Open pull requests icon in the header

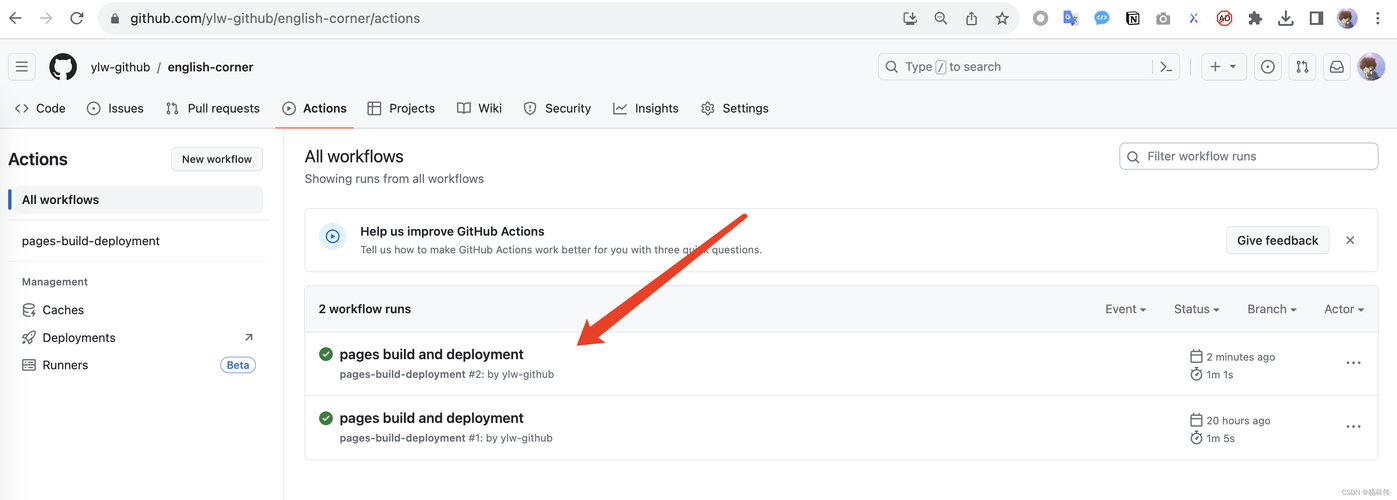tap(1302, 67)
